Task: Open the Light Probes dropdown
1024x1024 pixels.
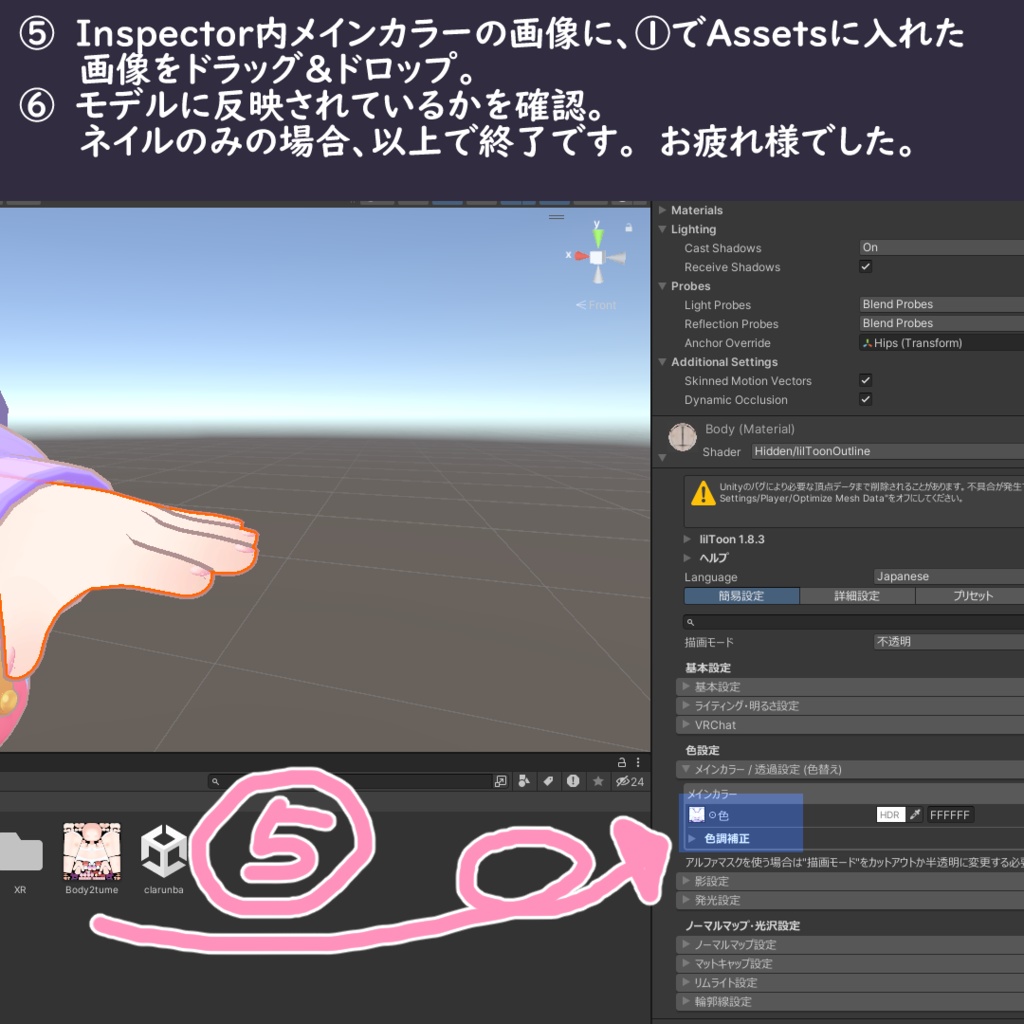Action: click(941, 304)
